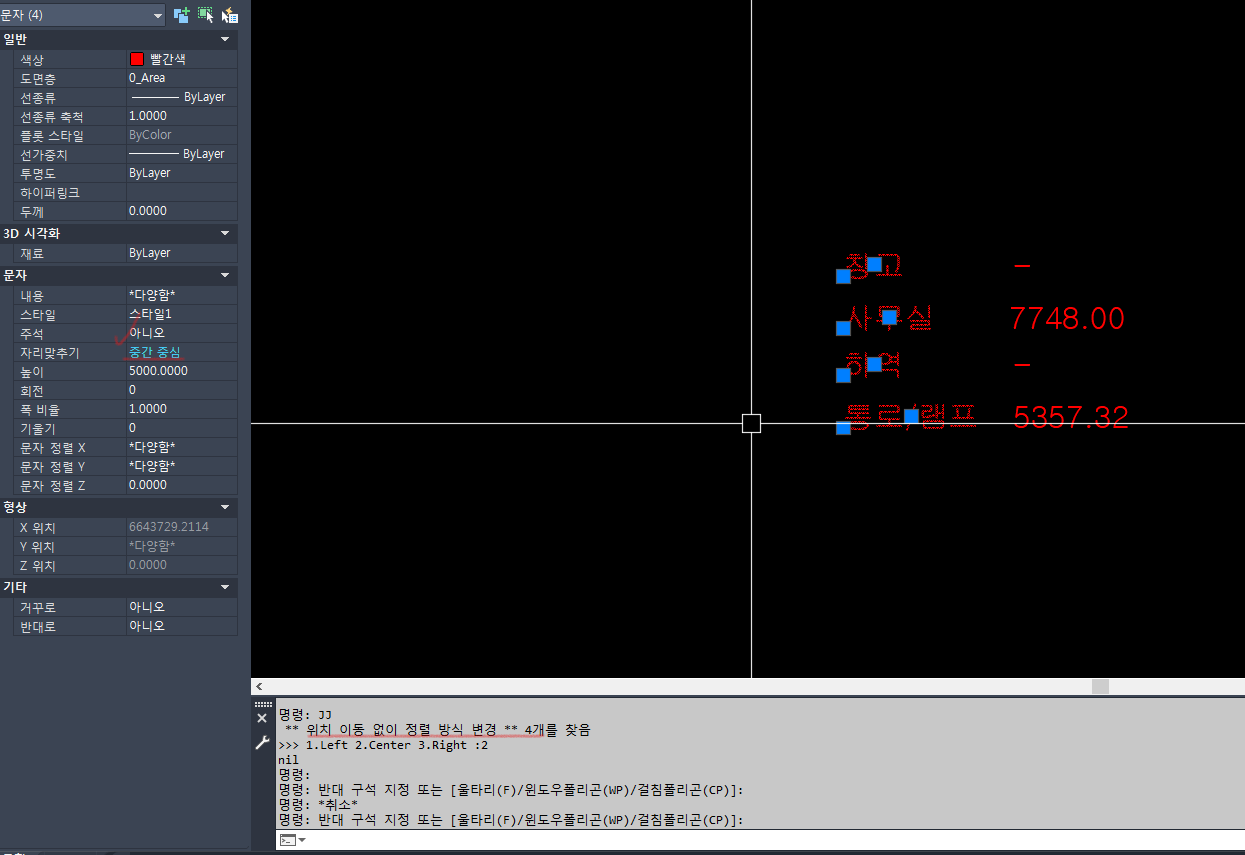Open the 스타일 value 스타일1
This screenshot has width=1245, height=855.
tap(182, 314)
